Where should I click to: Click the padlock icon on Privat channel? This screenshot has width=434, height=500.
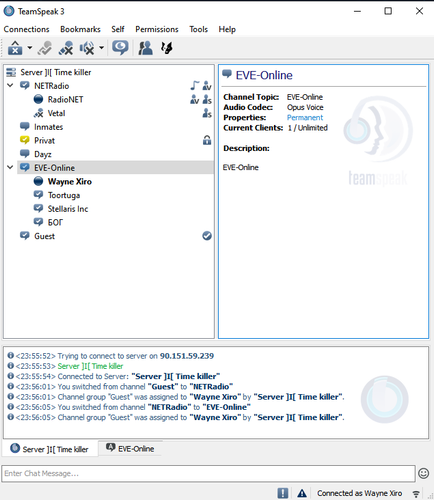207,140
